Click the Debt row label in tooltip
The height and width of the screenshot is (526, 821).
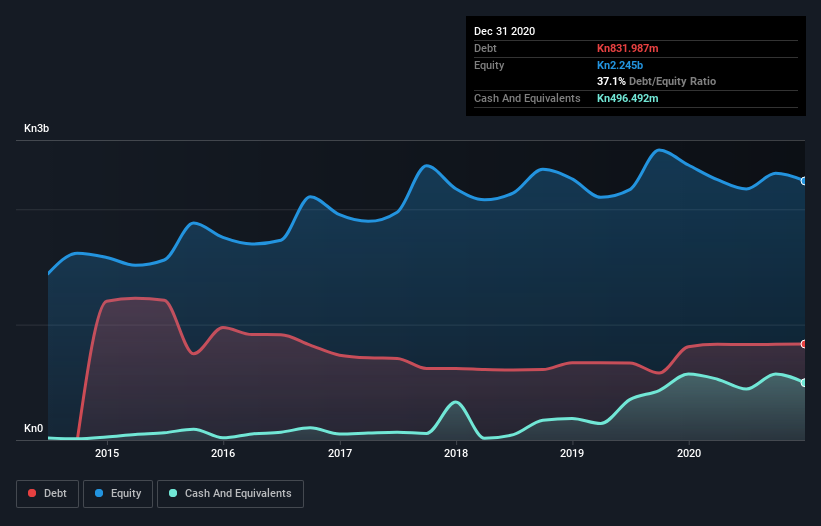click(485, 48)
